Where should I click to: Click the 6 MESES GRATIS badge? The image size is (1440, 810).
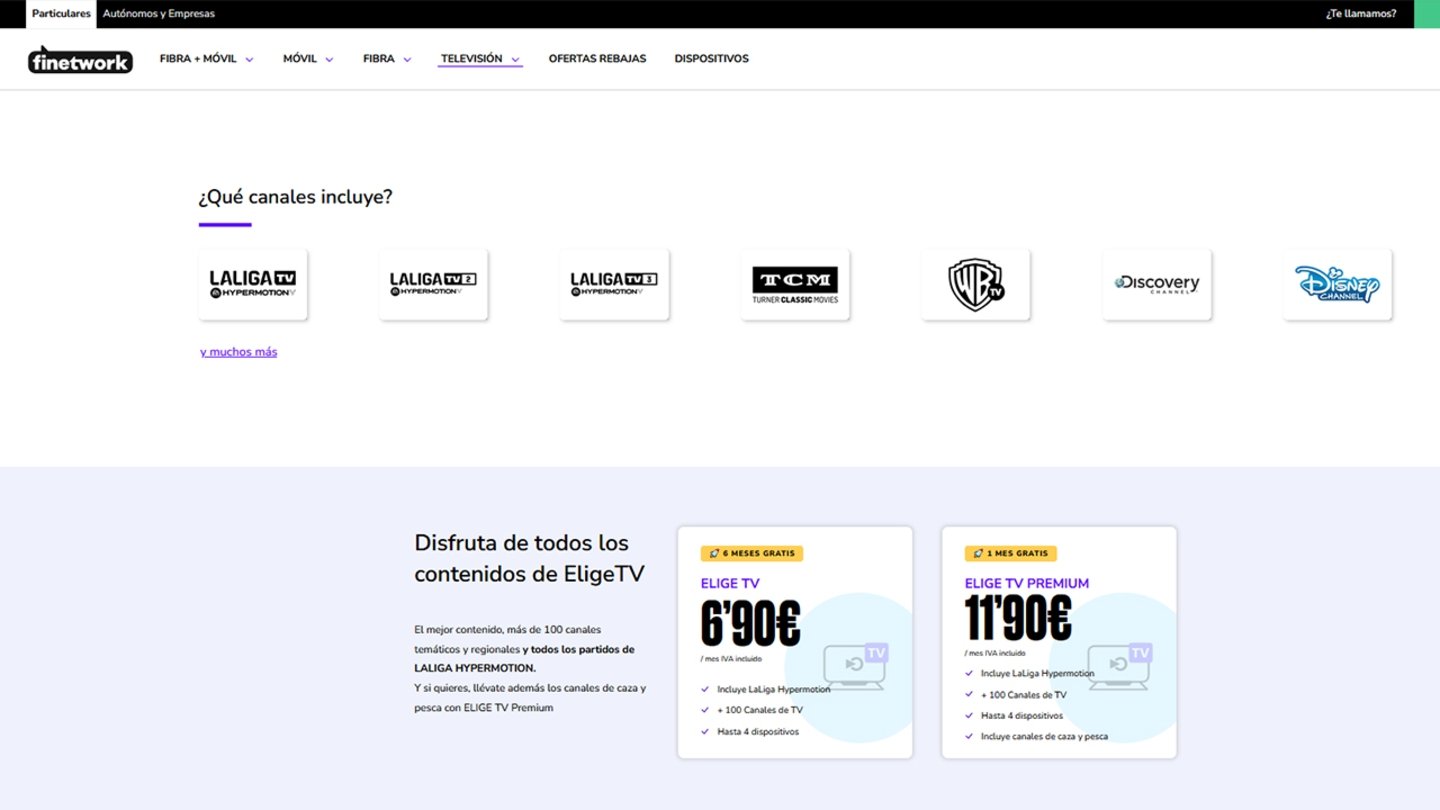[x=752, y=553]
